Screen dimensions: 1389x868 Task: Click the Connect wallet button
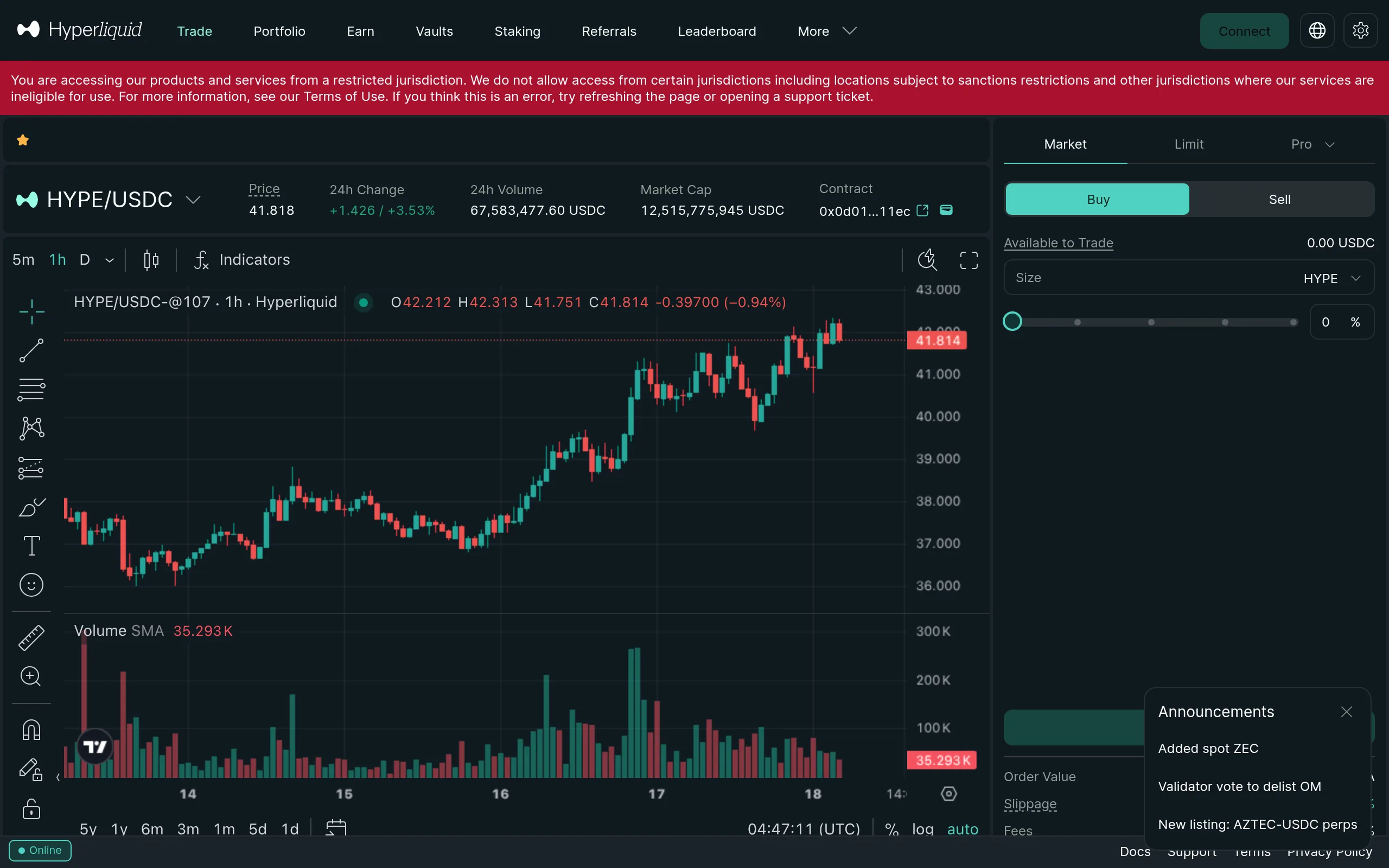click(1244, 31)
